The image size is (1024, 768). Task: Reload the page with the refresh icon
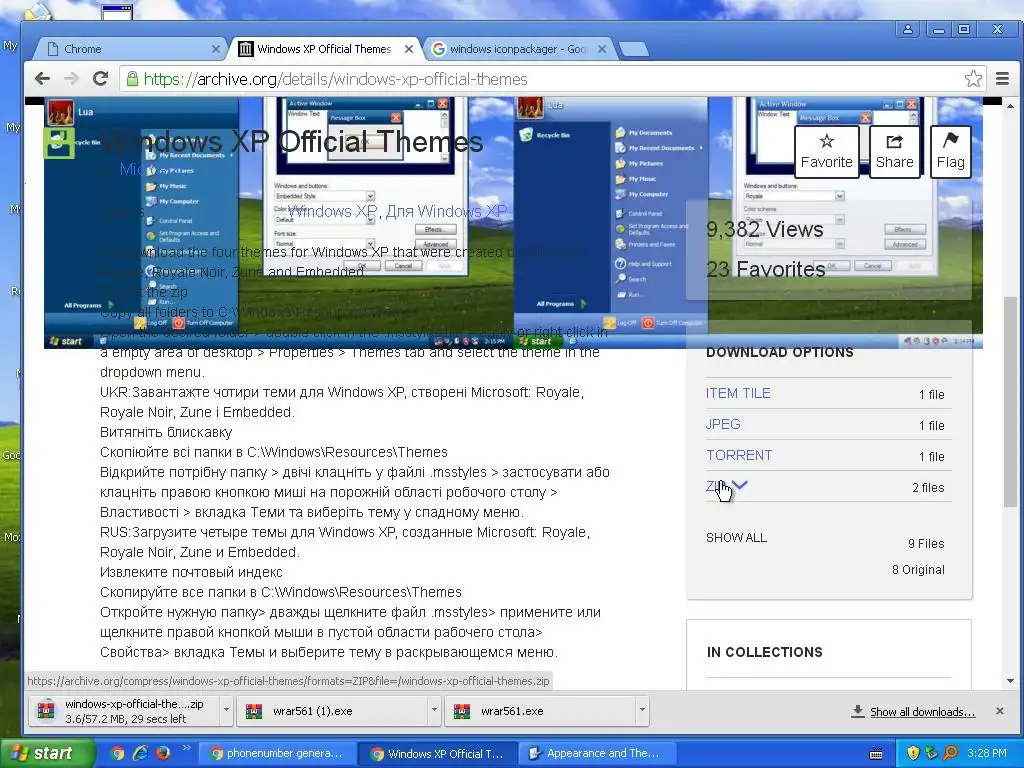[100, 79]
